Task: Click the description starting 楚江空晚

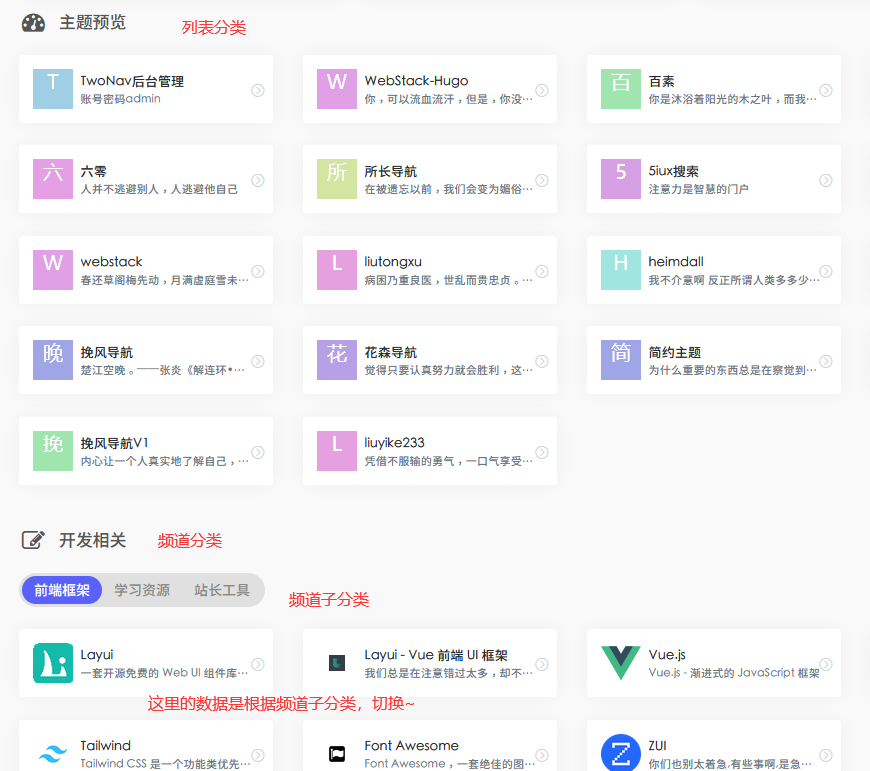Action: (163, 370)
